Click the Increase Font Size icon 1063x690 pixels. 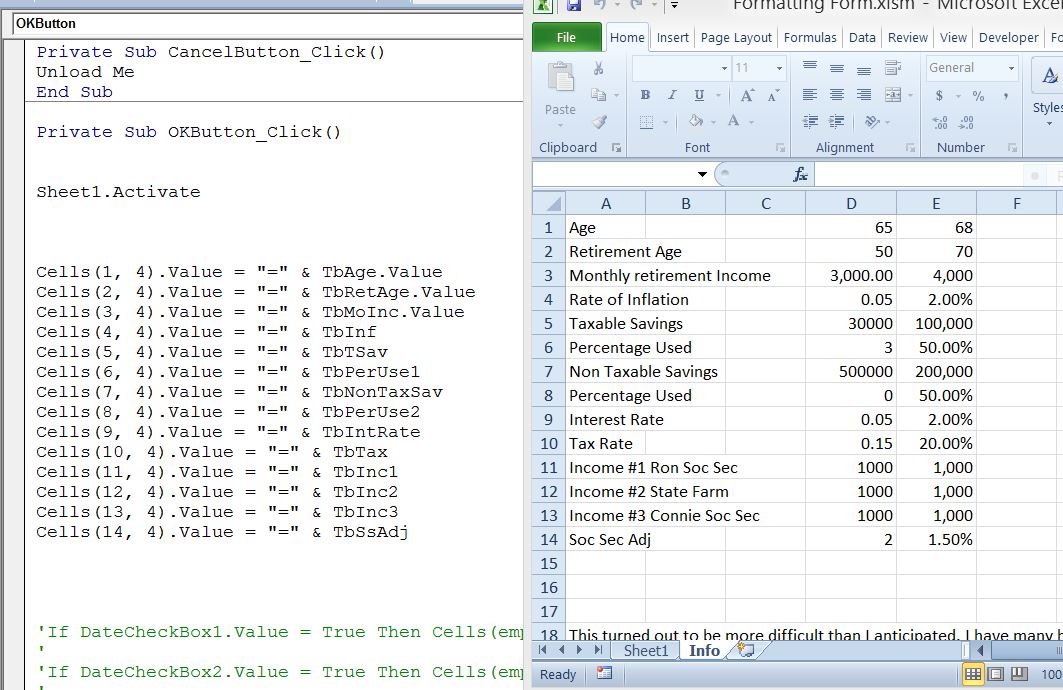click(746, 94)
